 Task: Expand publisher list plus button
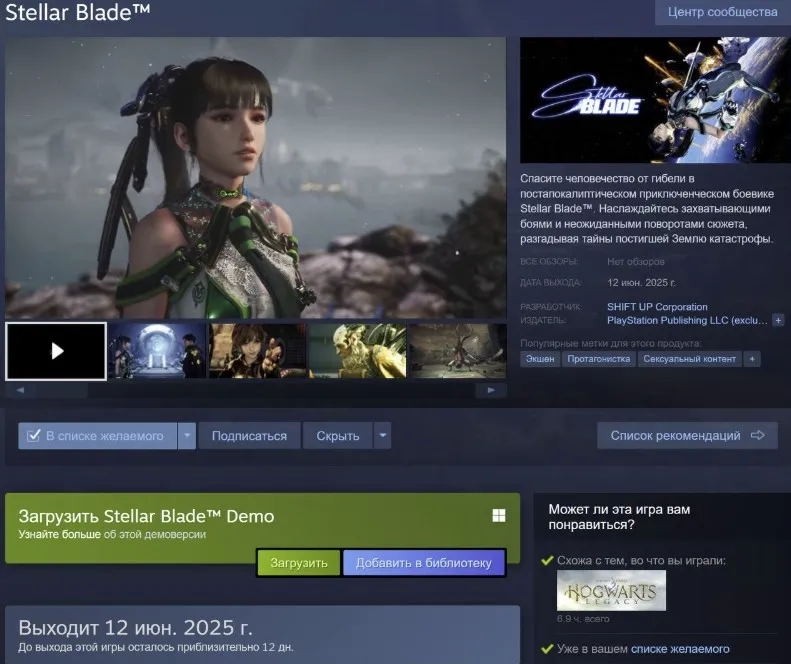pyautogui.click(x=778, y=320)
